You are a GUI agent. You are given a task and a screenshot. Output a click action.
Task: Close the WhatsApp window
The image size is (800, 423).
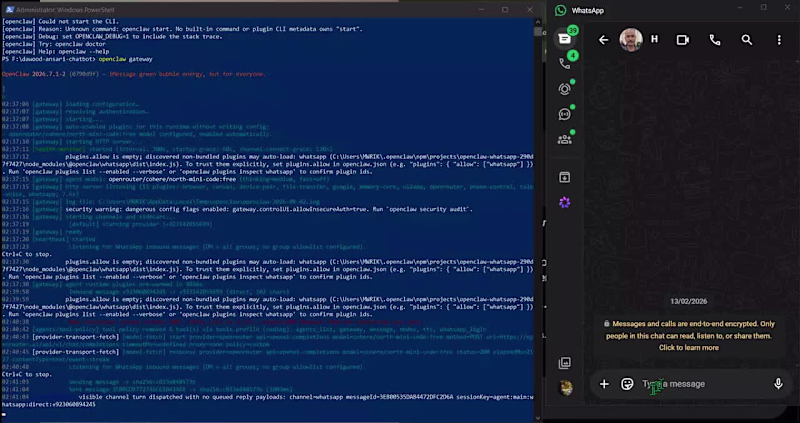[787, 7]
